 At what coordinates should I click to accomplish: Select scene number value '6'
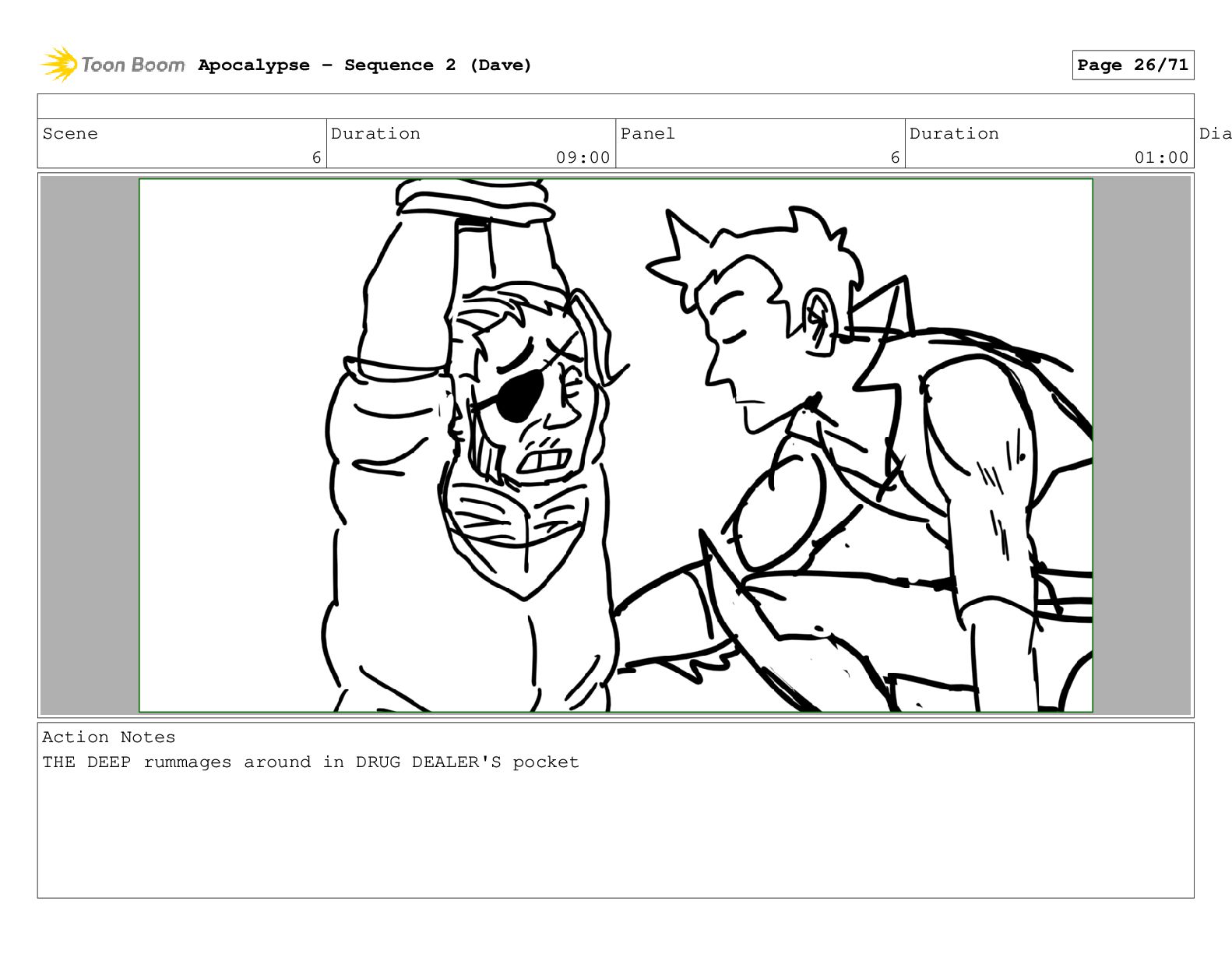coord(316,157)
